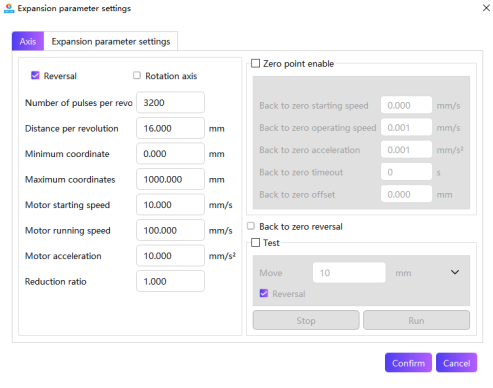Click the Move label in Test section
This screenshot has width=493, height=388.
click(271, 273)
